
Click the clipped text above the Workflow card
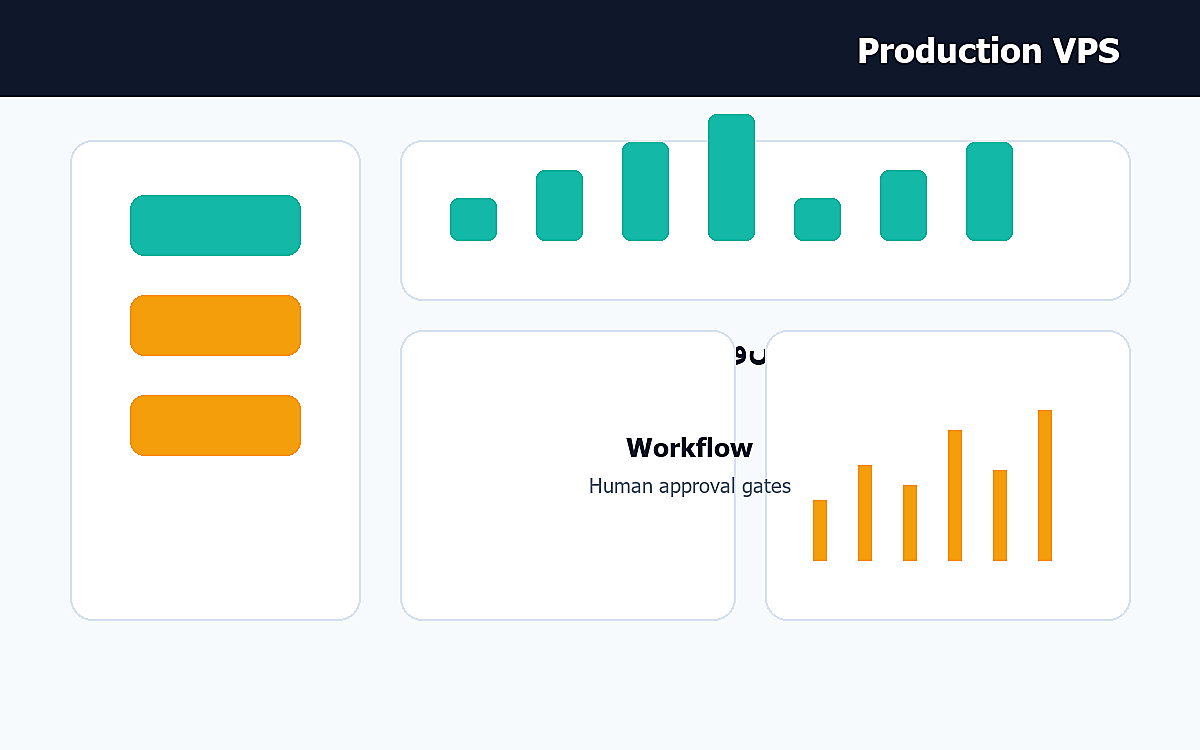750,355
